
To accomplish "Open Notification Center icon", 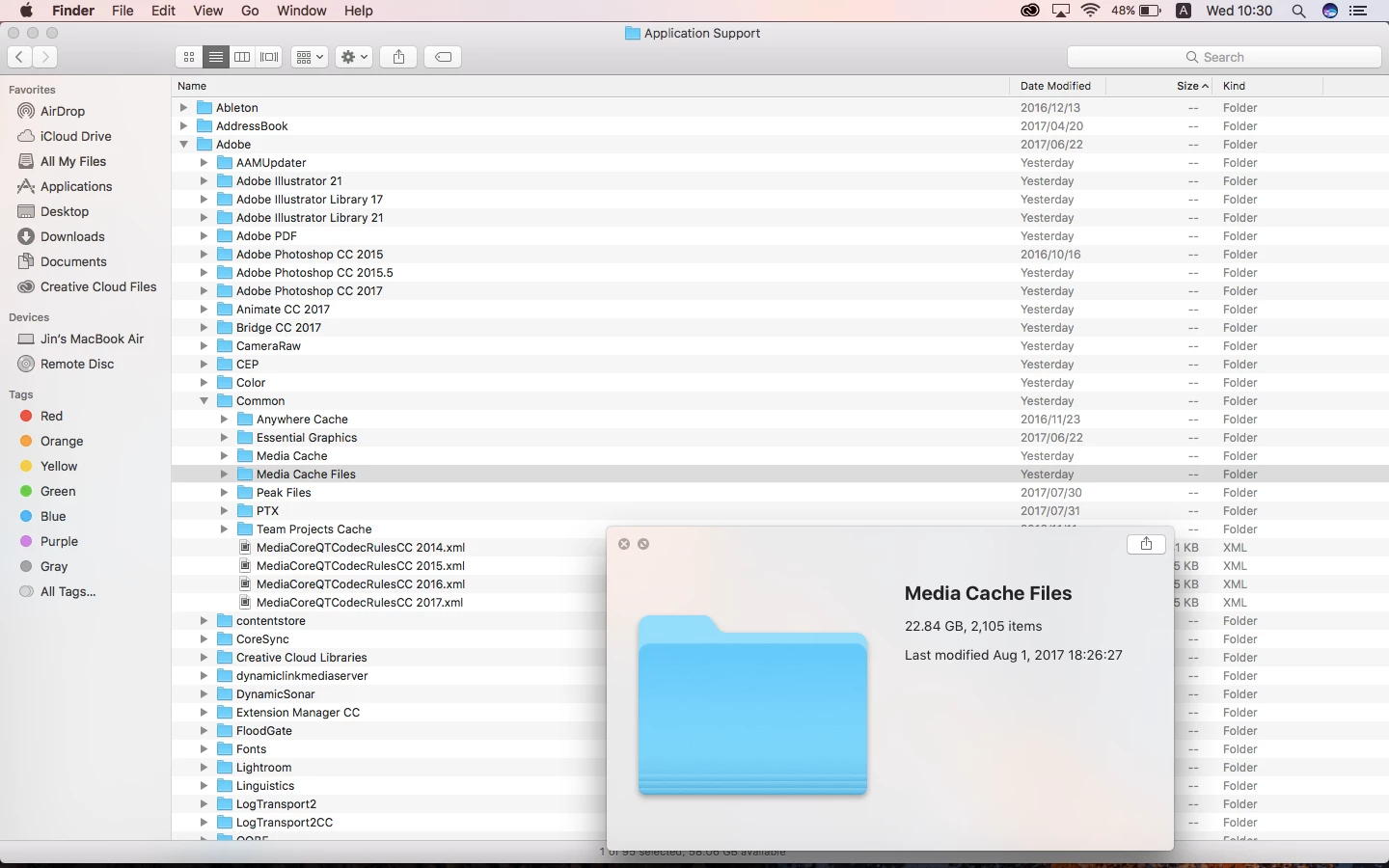I will (x=1359, y=11).
